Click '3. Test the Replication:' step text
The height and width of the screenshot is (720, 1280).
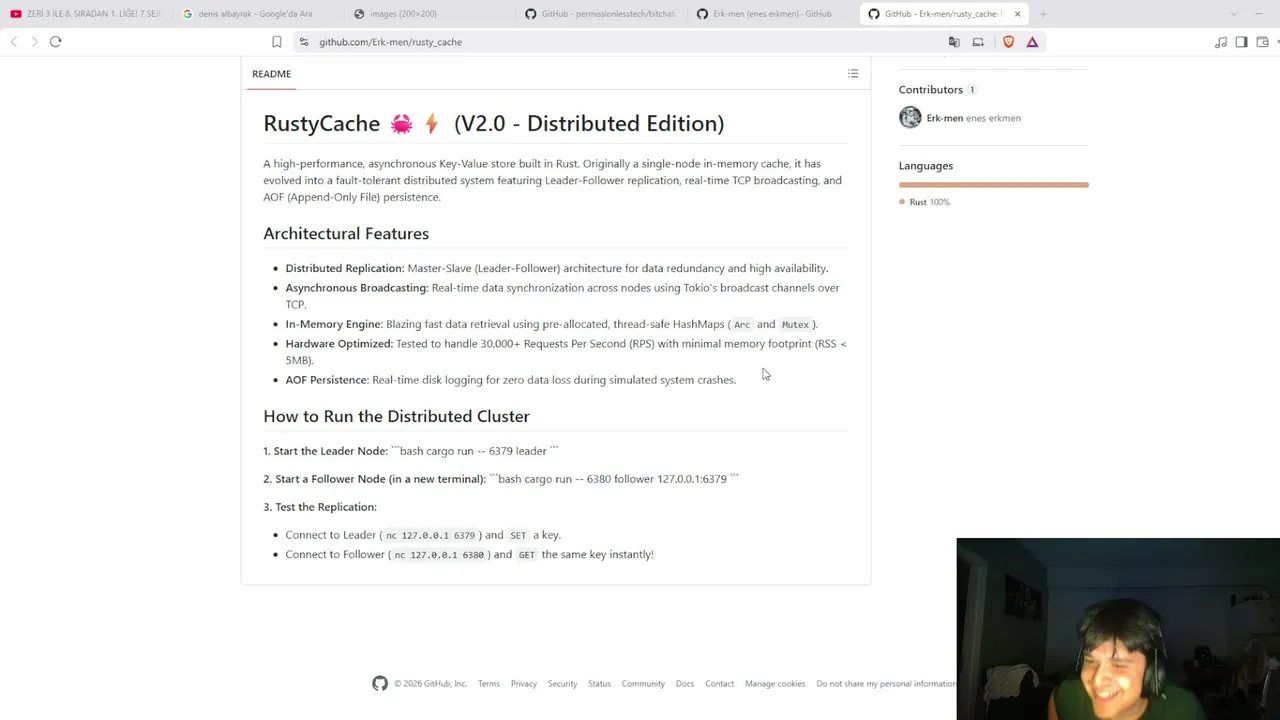[320, 507]
